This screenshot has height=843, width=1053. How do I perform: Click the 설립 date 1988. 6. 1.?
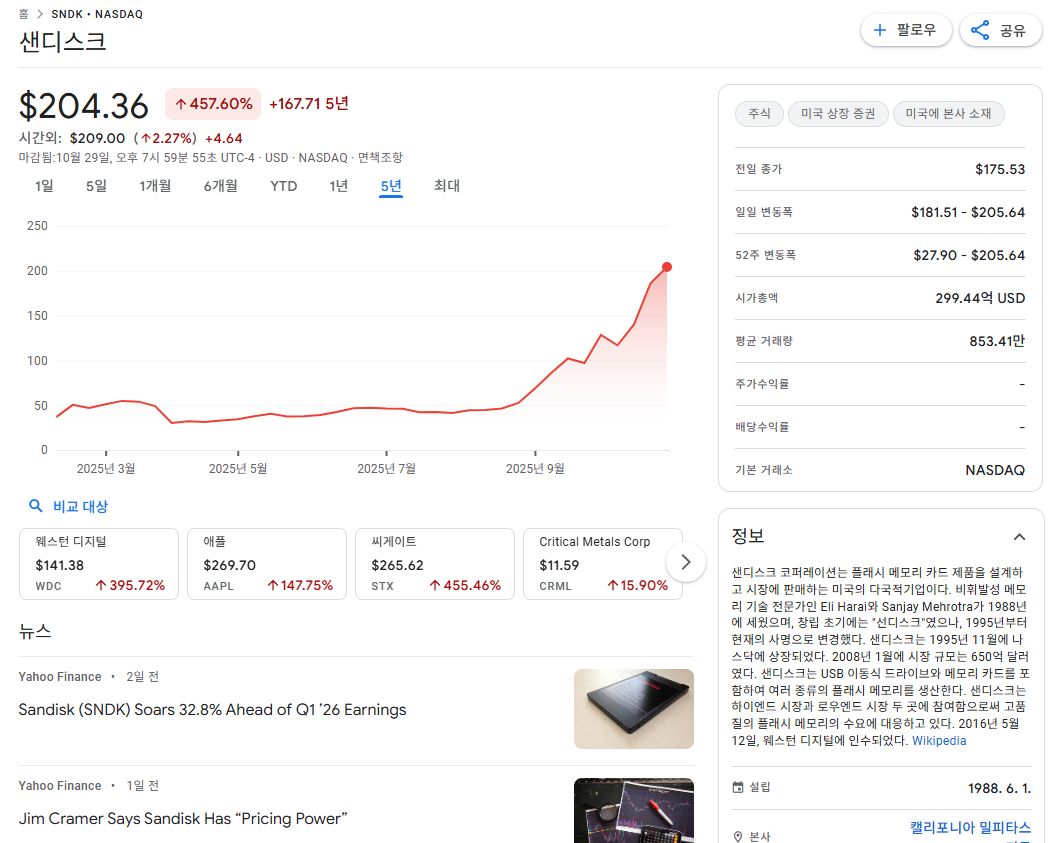(x=999, y=788)
